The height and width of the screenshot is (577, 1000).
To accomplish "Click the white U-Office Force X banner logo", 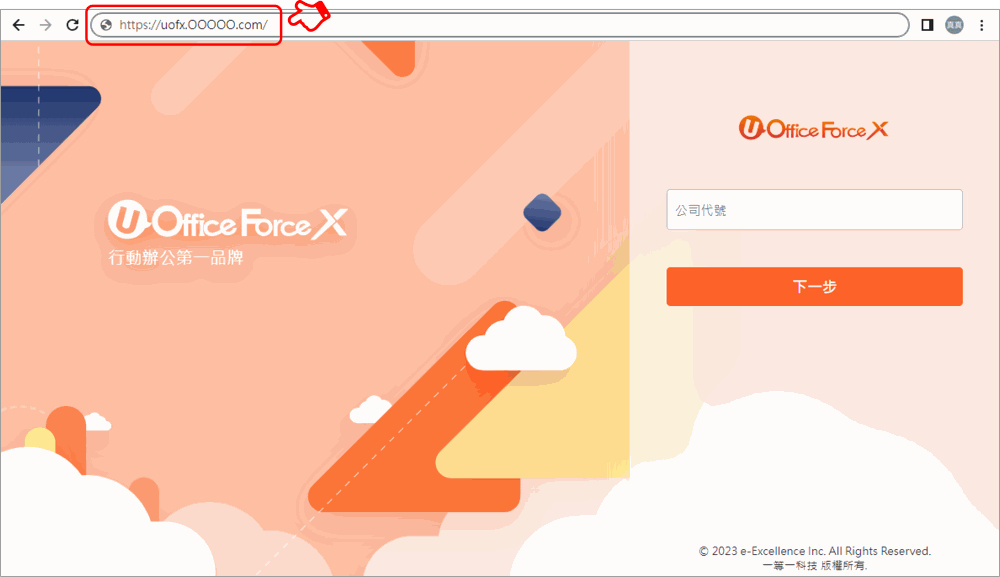I will (228, 221).
